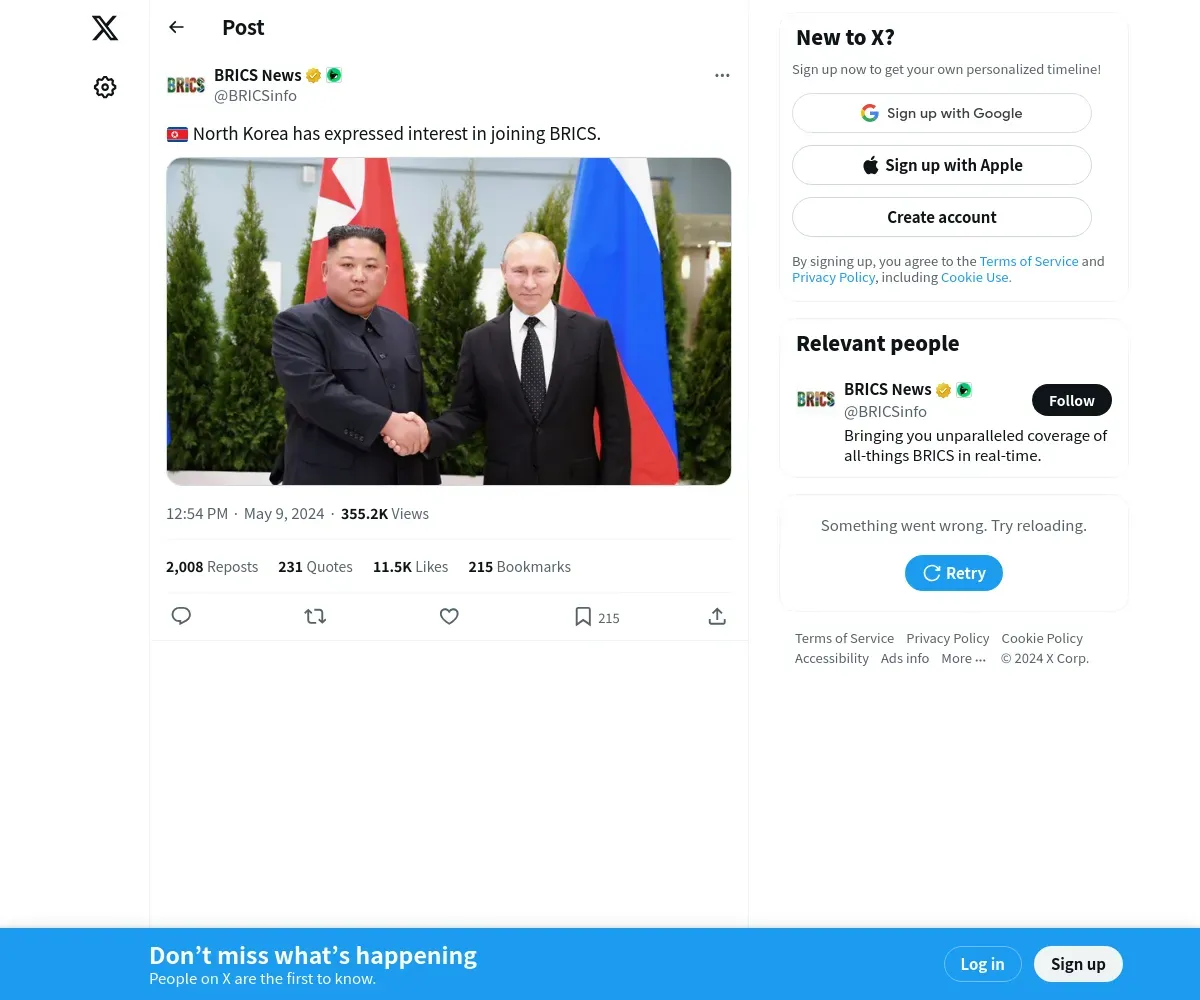Open the settings gear icon in sidebar
The width and height of the screenshot is (1200, 1000).
coord(105,87)
